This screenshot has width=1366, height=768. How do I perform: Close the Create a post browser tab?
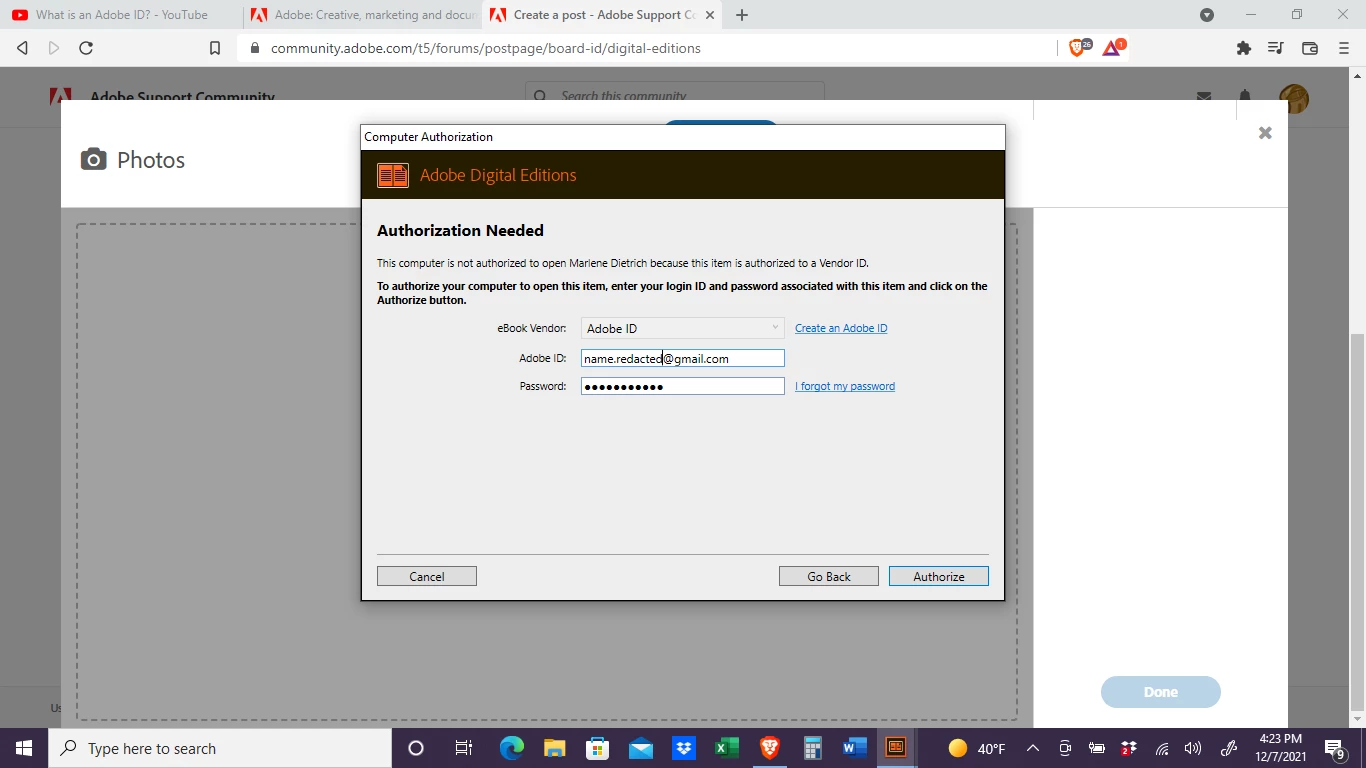(709, 15)
